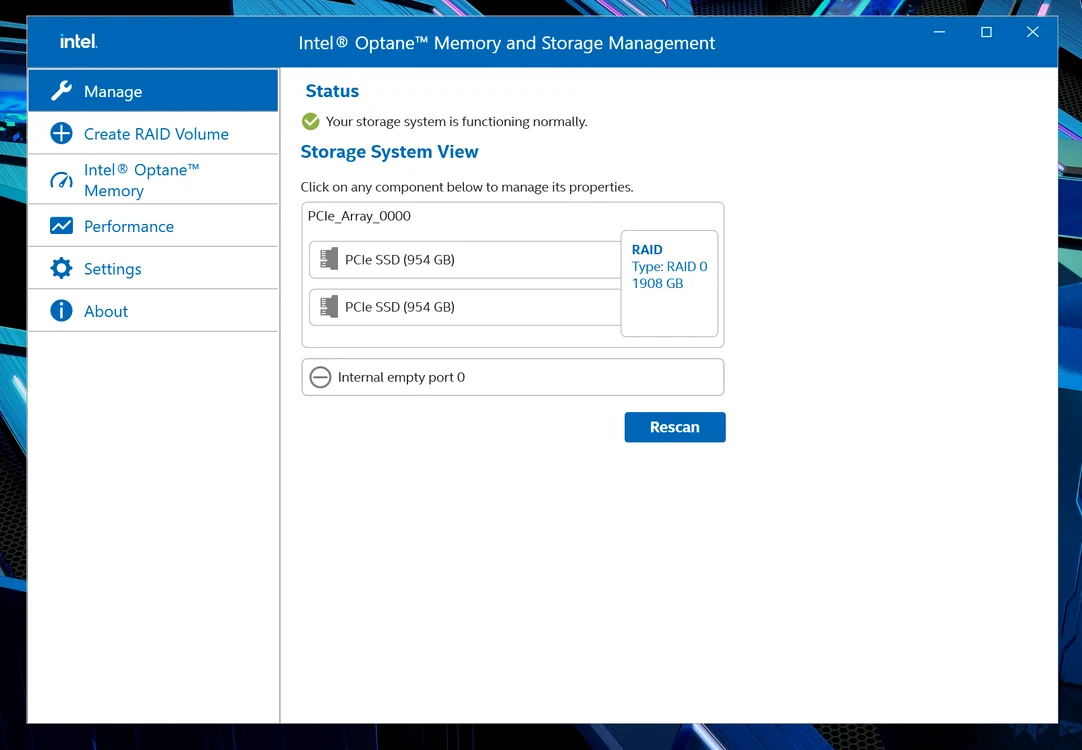Minimize the Intel Optane window

tap(939, 32)
